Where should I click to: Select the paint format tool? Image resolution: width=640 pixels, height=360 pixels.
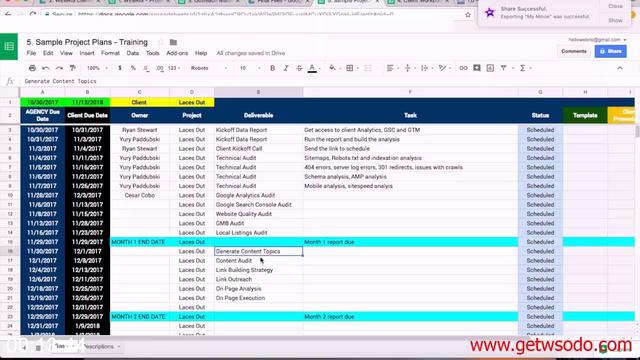72,68
